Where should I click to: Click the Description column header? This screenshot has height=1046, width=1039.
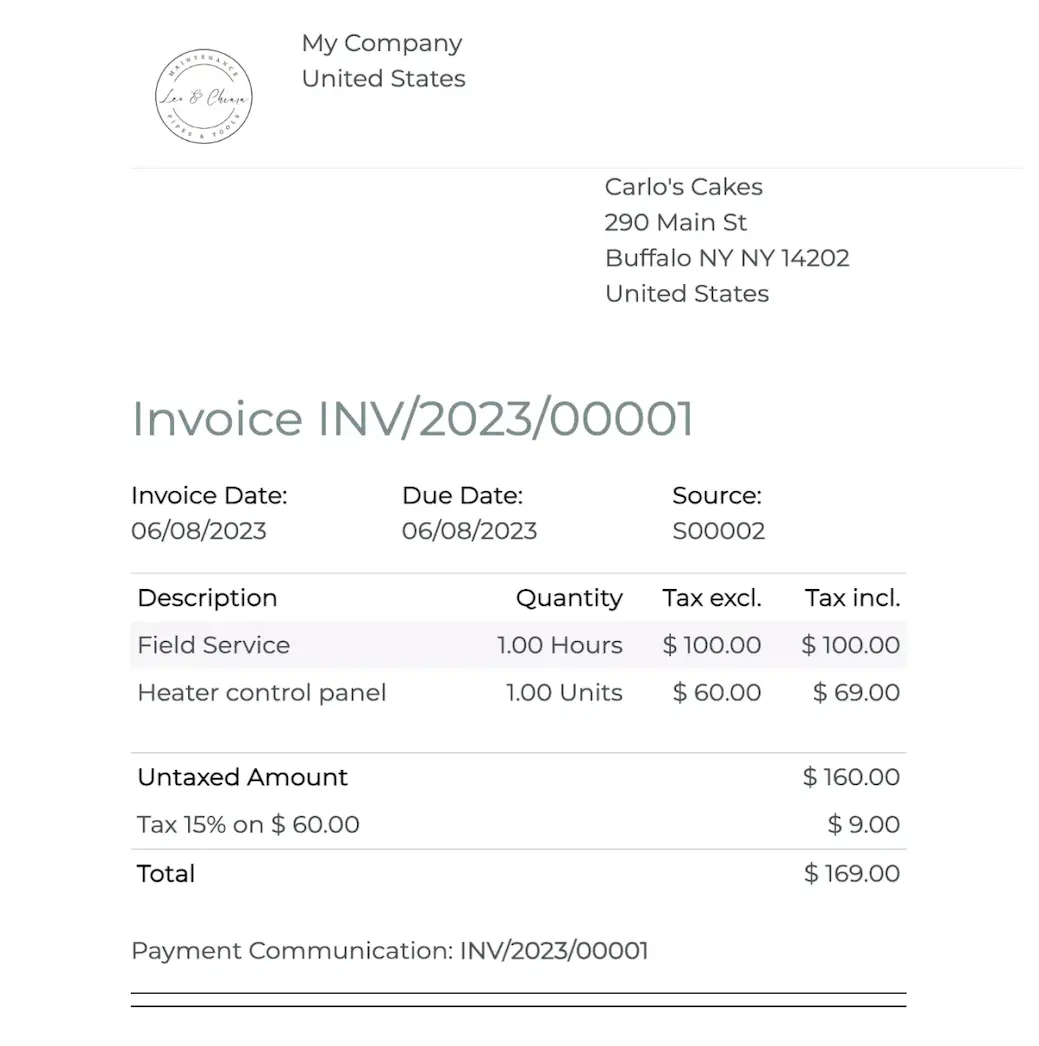[x=207, y=598]
